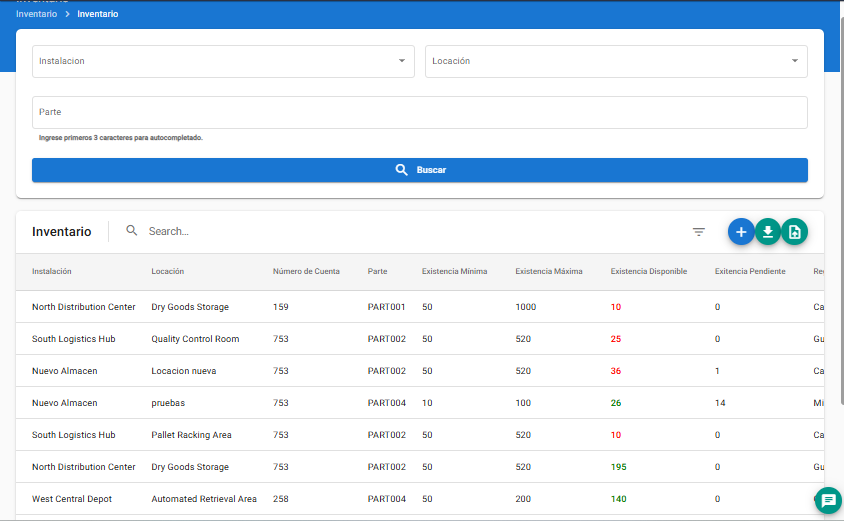Sort by Existencia Disponible header
Viewport: 844px width, 521px height.
coord(649,271)
